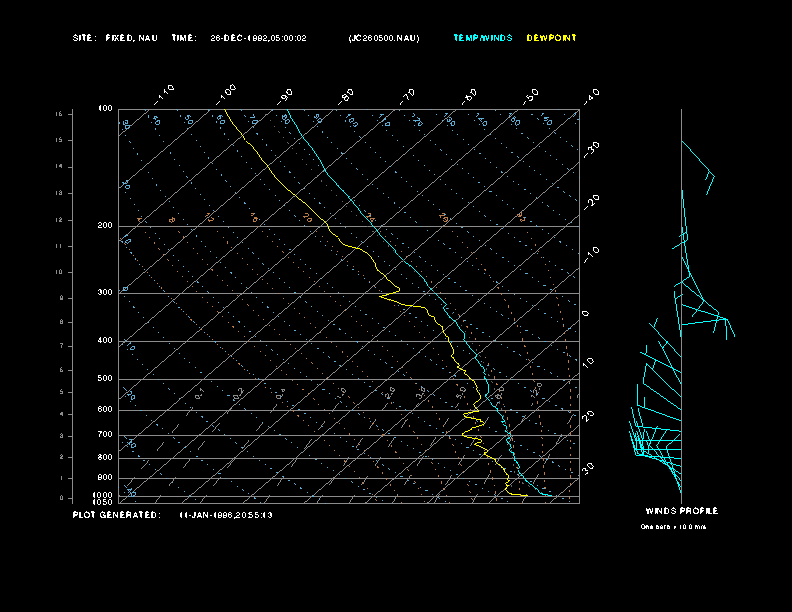Click the yellow DEWPOINT legend label
The image size is (792, 612).
[553, 38]
